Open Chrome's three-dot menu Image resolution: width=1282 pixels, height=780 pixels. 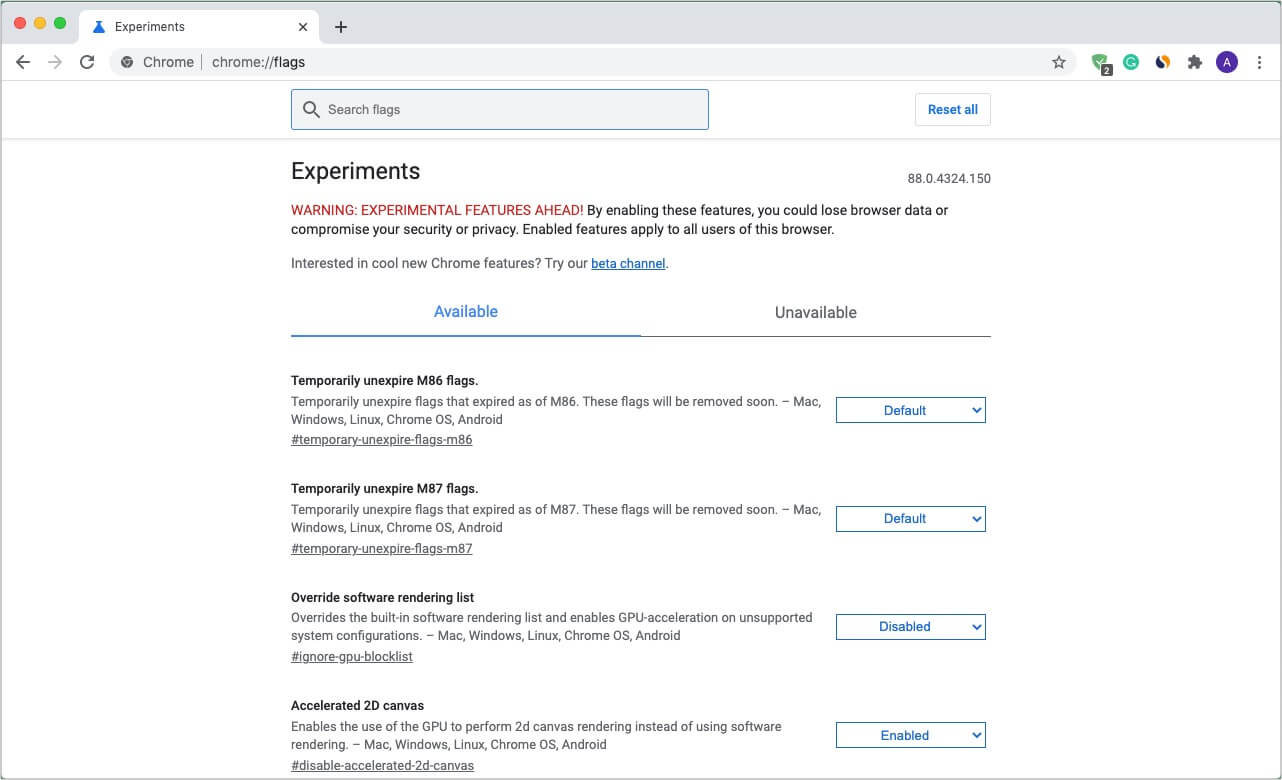[1259, 62]
